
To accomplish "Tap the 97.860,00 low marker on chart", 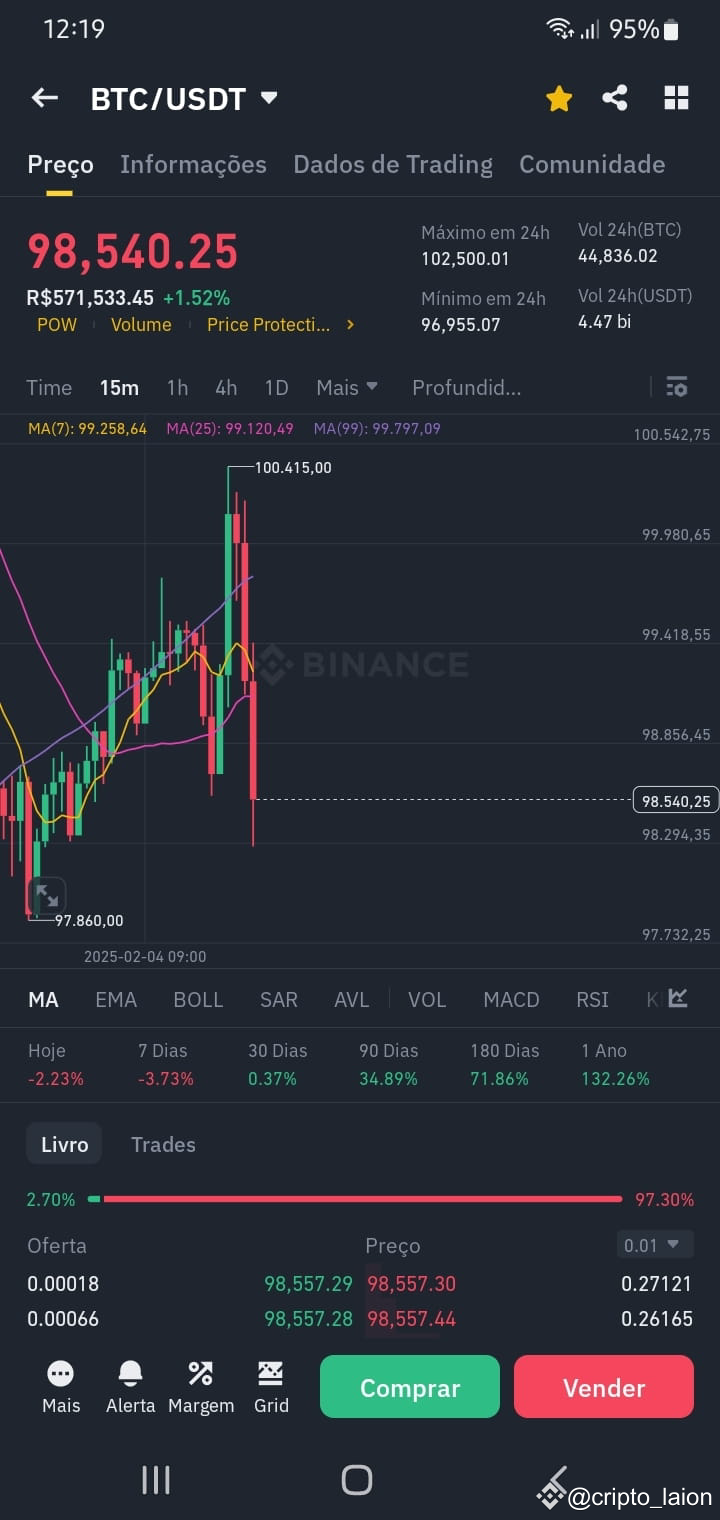I will (89, 921).
